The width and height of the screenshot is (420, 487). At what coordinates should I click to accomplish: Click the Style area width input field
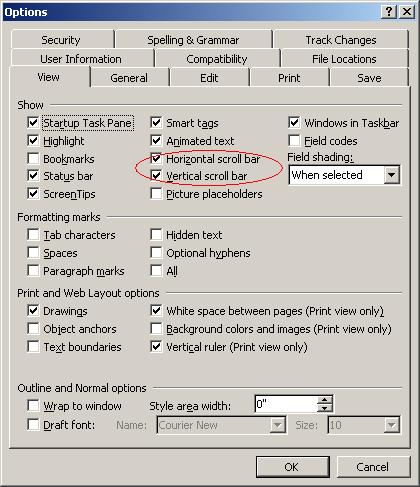point(286,404)
